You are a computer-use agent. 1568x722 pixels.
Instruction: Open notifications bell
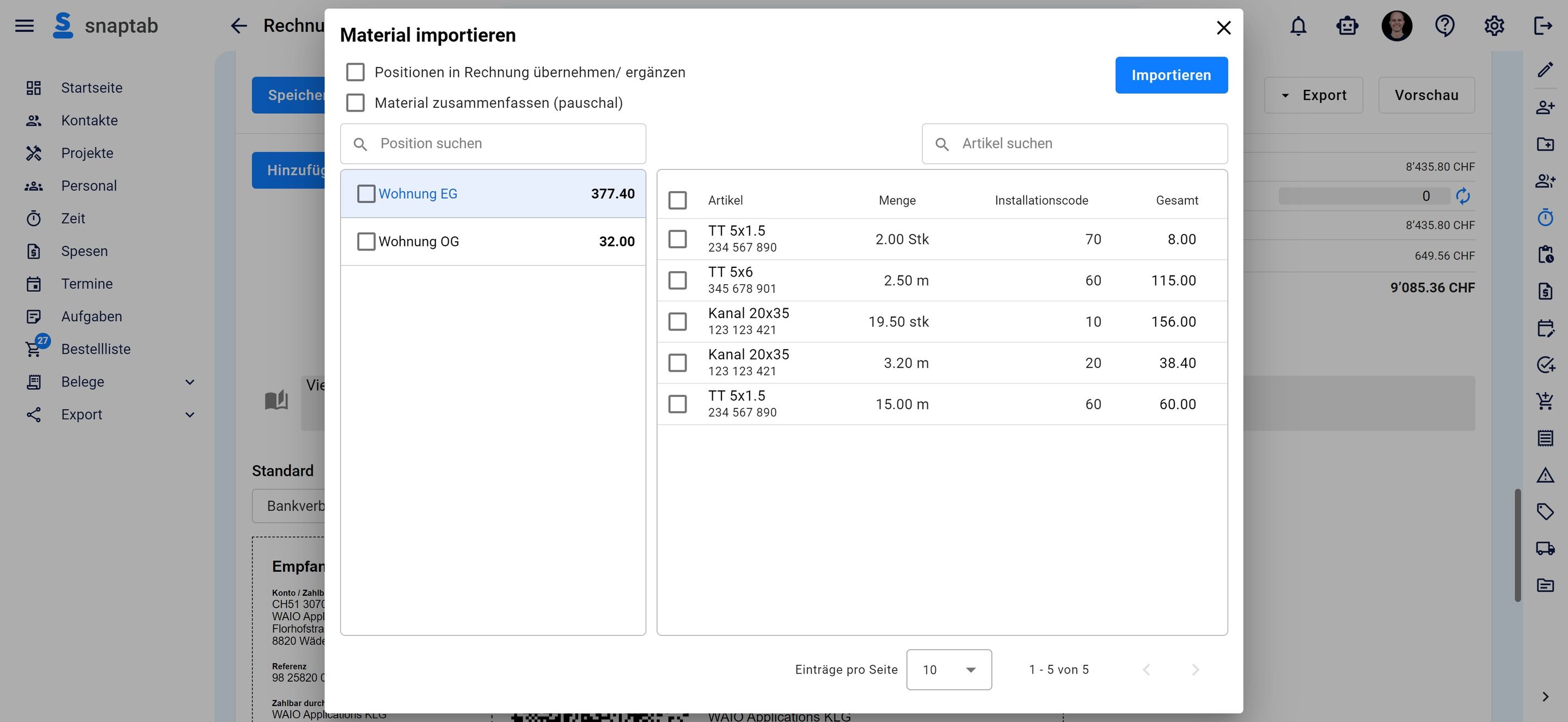coord(1298,26)
